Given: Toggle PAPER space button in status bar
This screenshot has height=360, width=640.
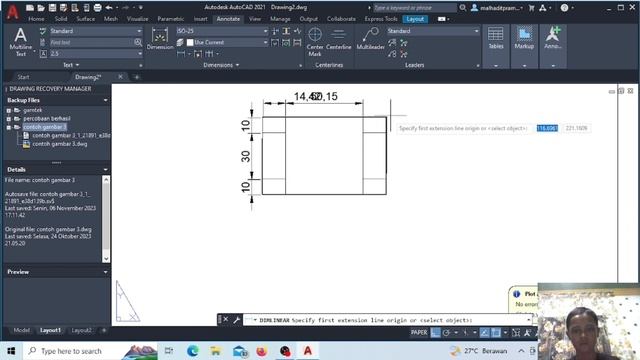Looking at the screenshot, I should coord(419,333).
